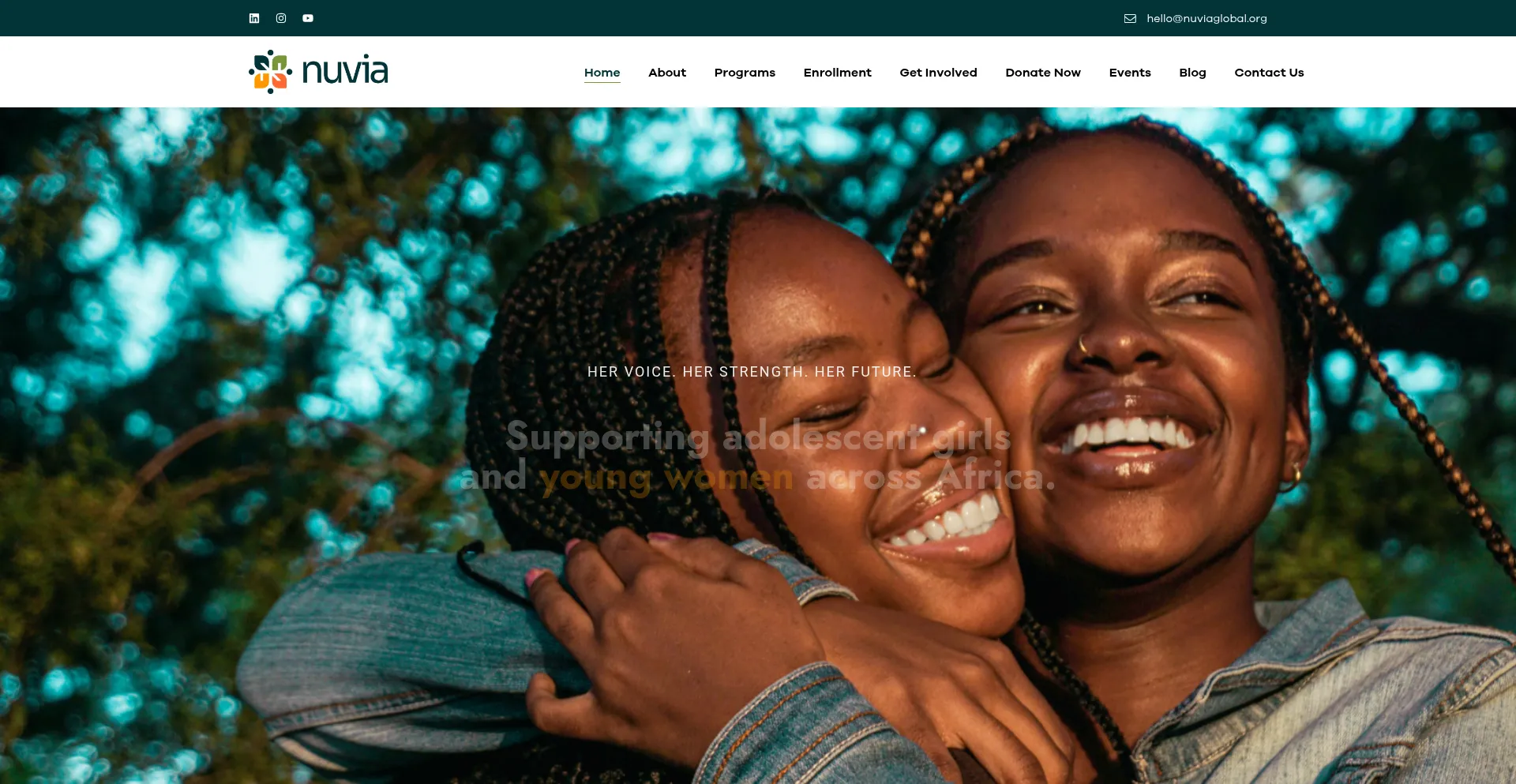Open the Programs menu item

[x=745, y=73]
